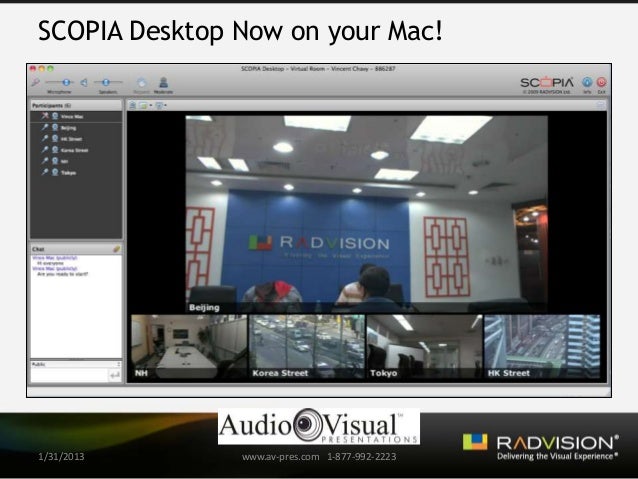The width and height of the screenshot is (638, 479).
Task: Click the yellow minimize window button
Action: pyautogui.click(x=42, y=68)
